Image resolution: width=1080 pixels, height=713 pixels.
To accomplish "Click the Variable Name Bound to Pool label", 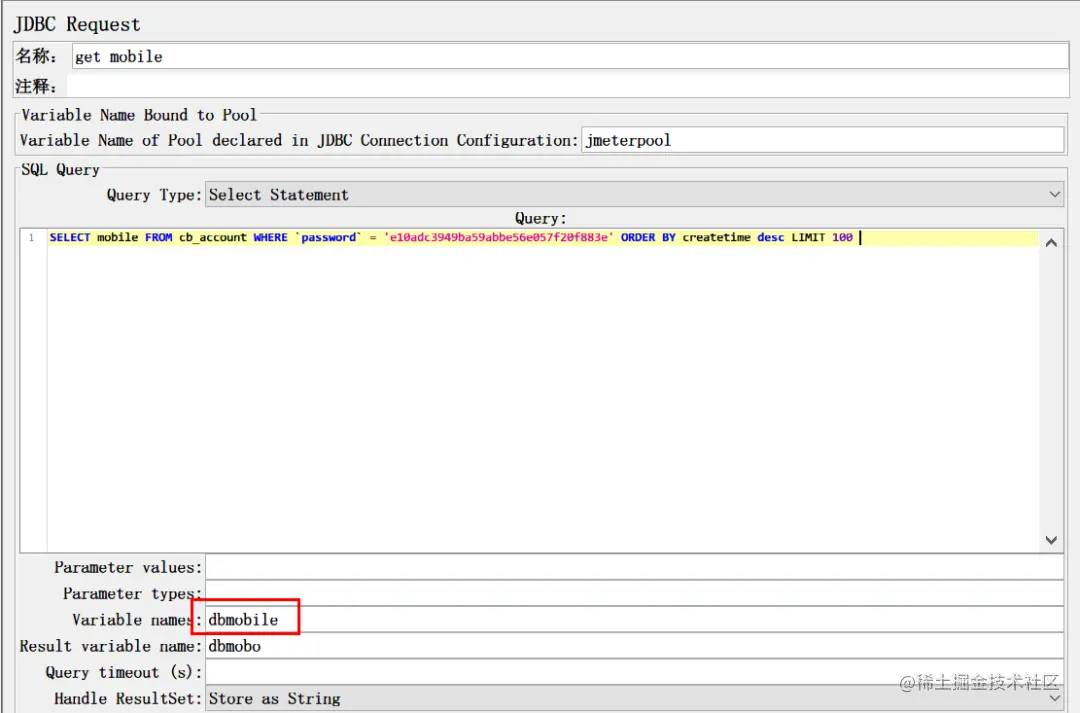I will pyautogui.click(x=139, y=115).
